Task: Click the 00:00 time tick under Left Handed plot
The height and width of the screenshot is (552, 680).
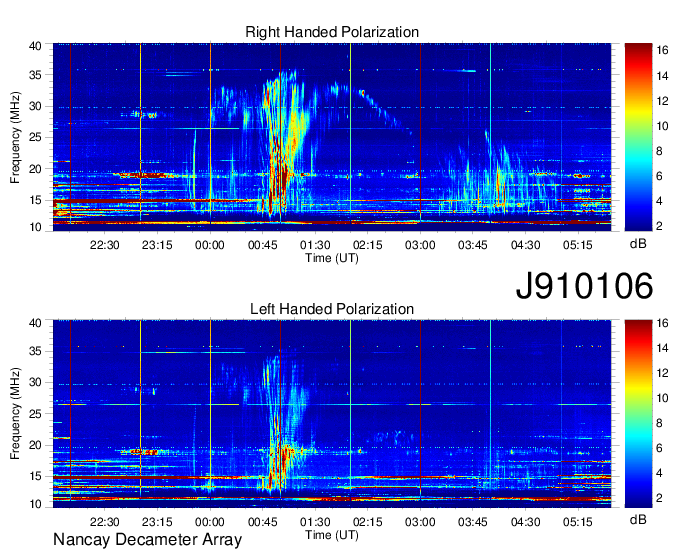Action: 210,522
